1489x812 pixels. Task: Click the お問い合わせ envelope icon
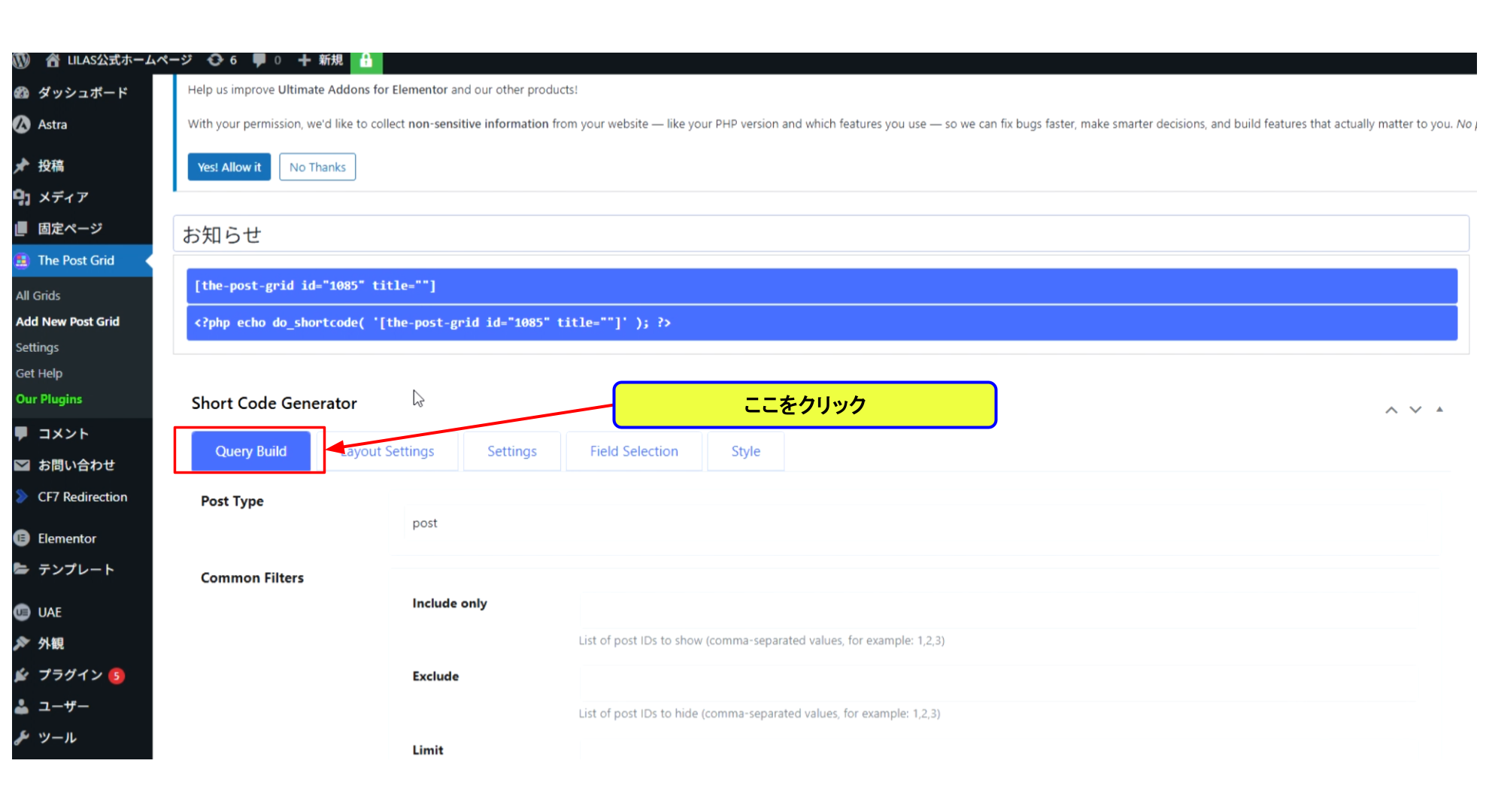pos(22,465)
